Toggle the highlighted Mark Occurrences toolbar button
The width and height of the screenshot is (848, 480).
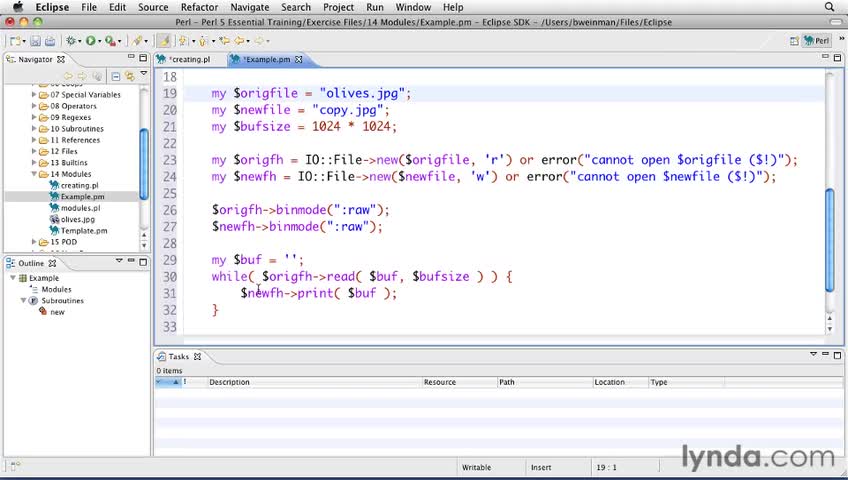coord(164,41)
